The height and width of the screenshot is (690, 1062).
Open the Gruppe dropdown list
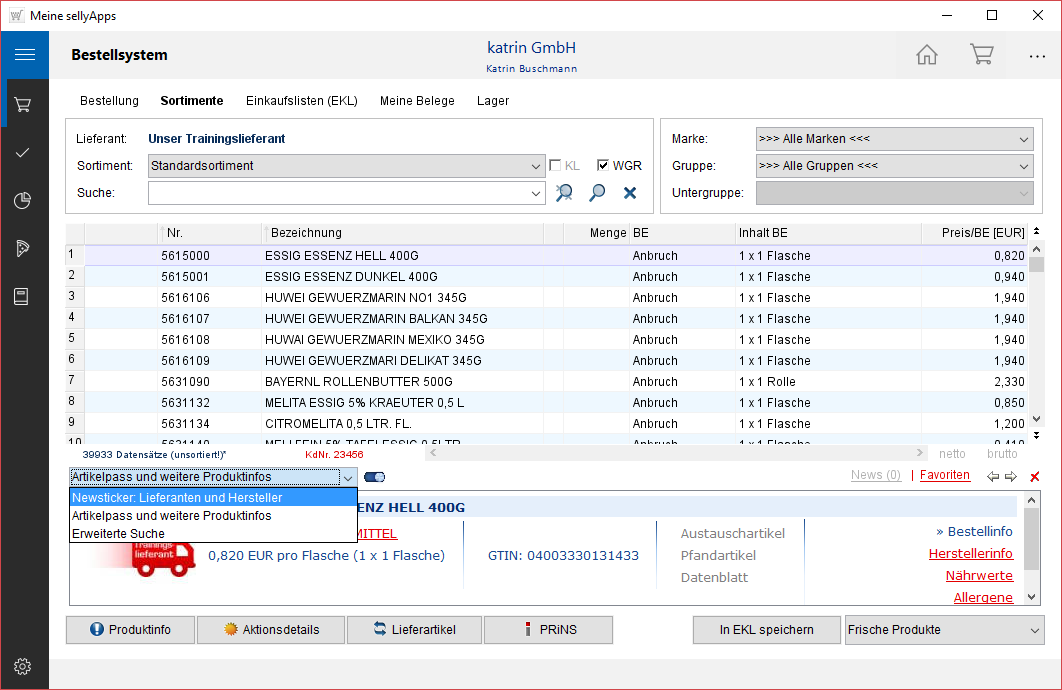1023,166
